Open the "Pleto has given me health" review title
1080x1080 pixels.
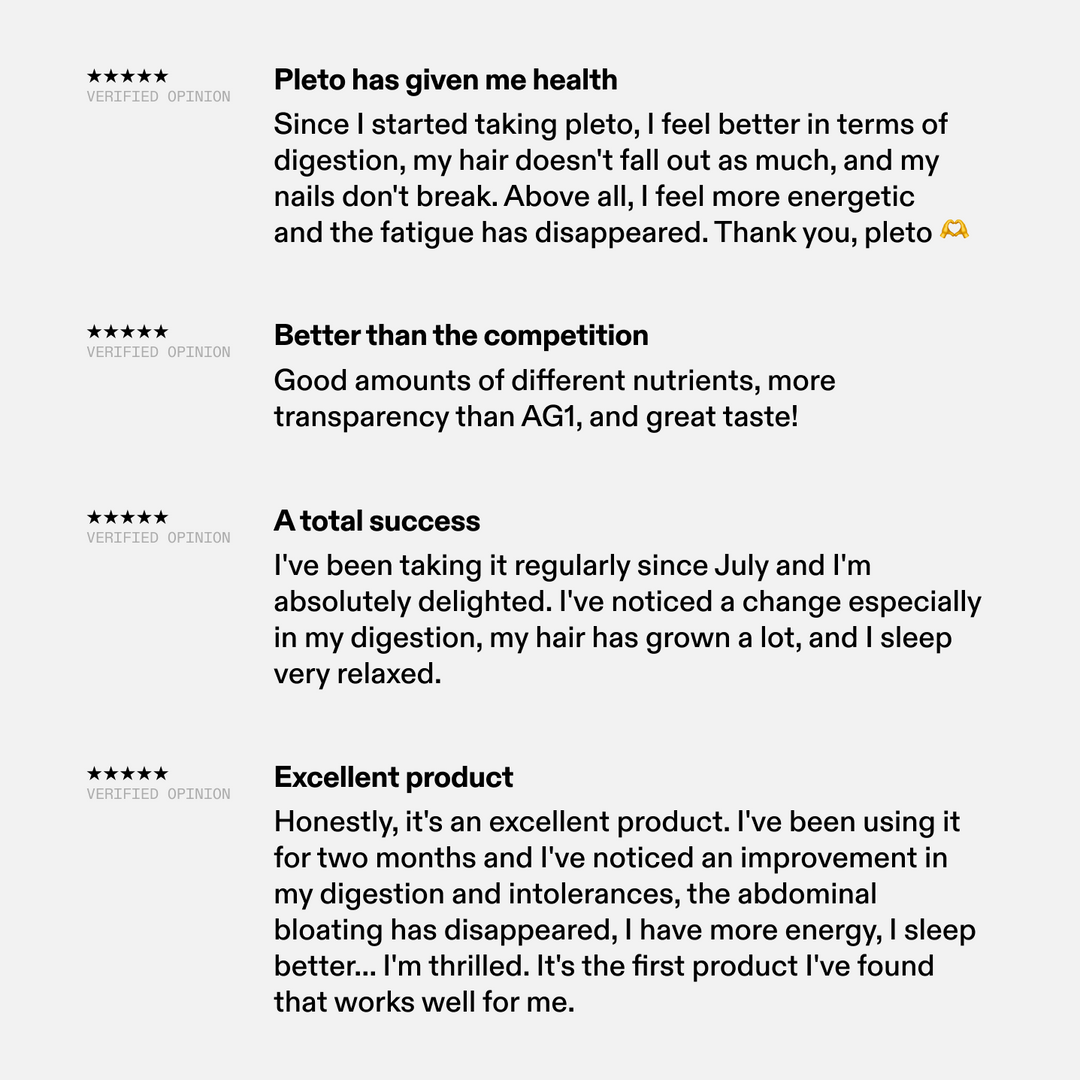click(x=445, y=80)
